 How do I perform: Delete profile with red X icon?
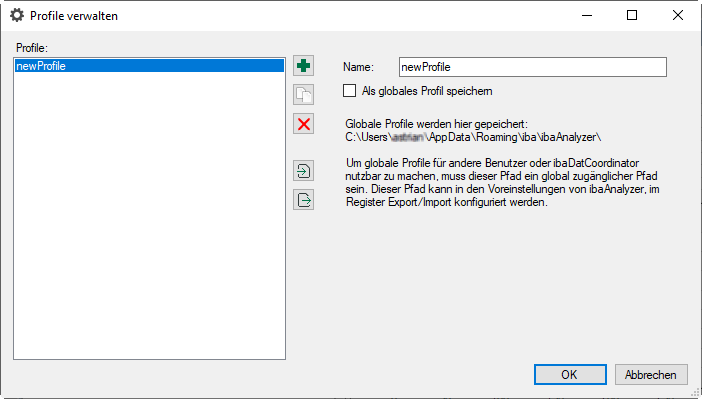304,124
